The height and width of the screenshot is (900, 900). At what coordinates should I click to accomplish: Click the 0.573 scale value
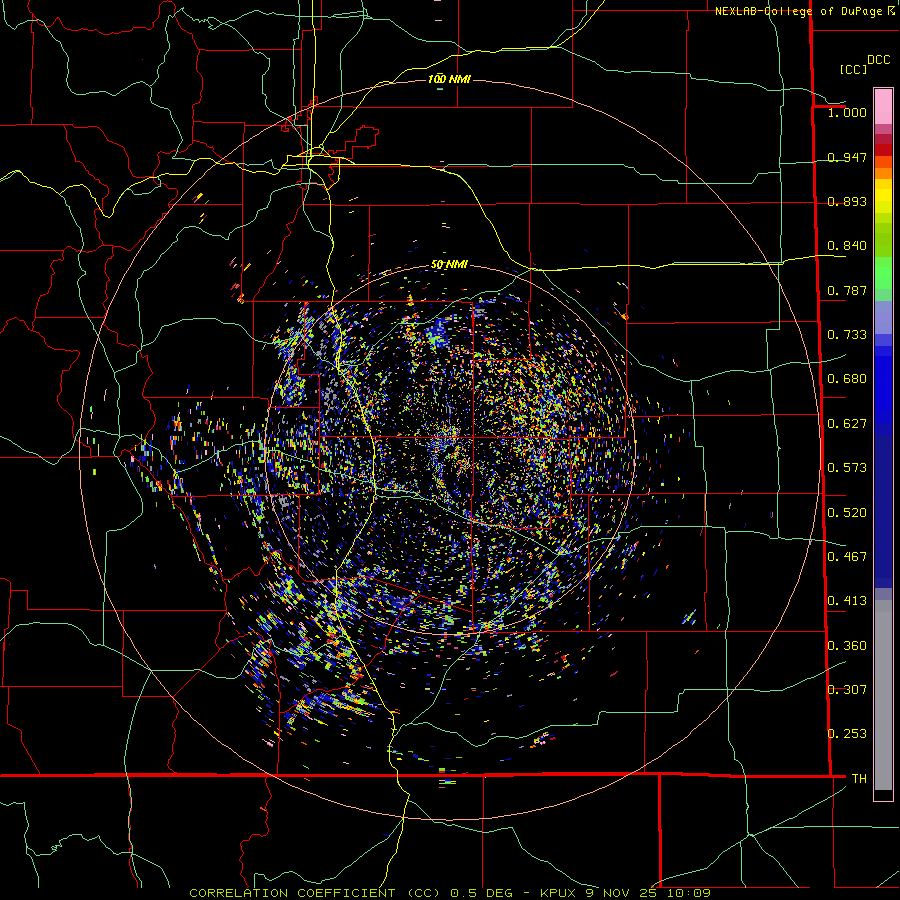tap(847, 468)
